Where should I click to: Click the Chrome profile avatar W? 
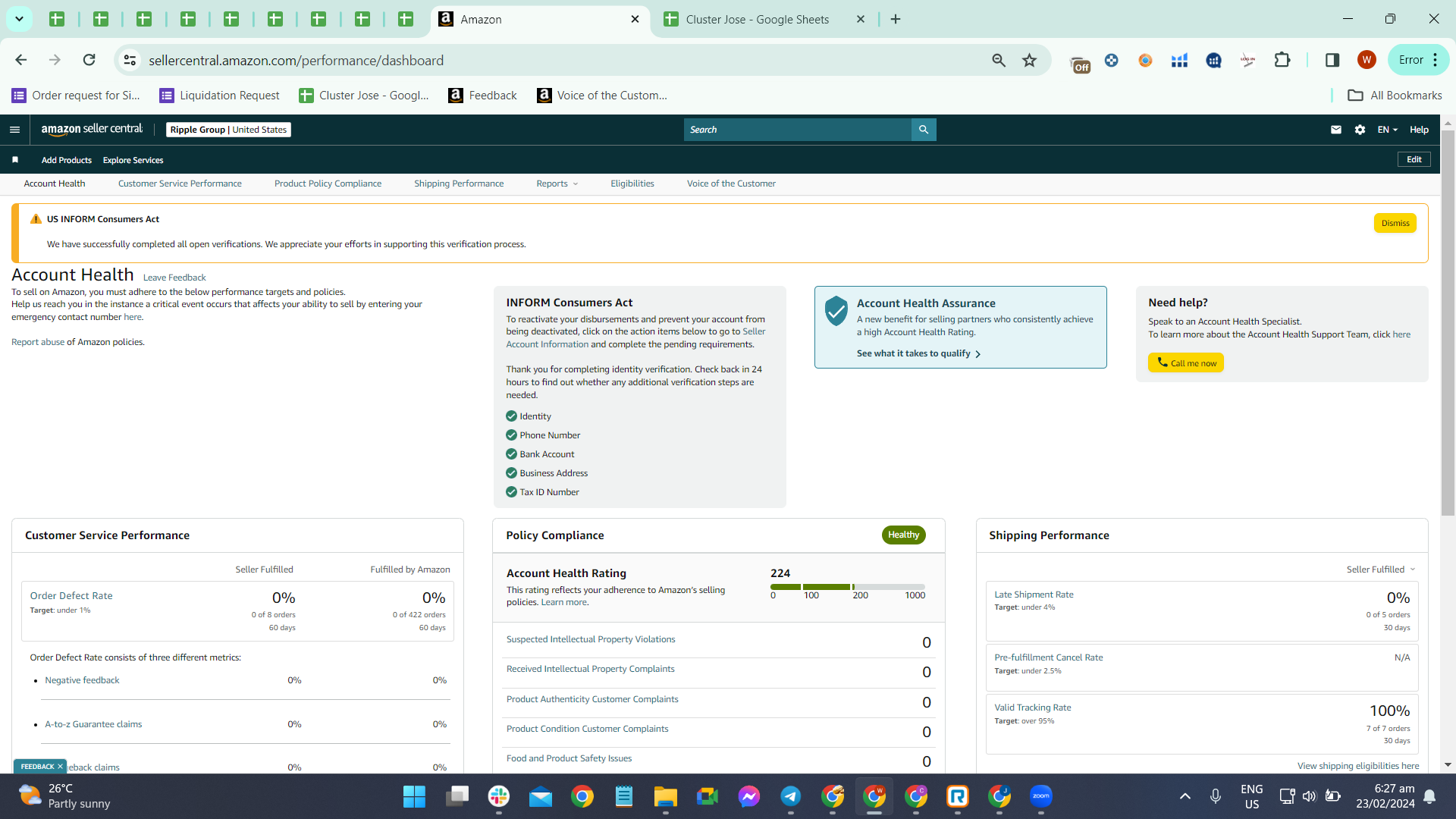click(x=1367, y=60)
